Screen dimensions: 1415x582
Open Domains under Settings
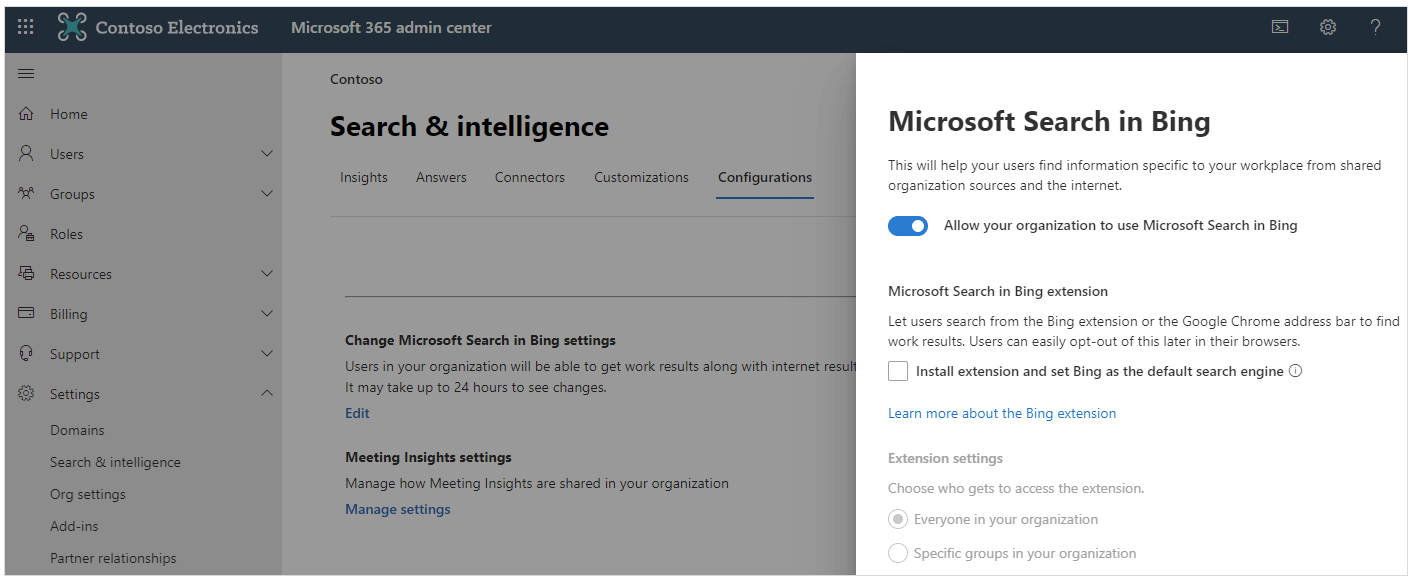point(77,430)
